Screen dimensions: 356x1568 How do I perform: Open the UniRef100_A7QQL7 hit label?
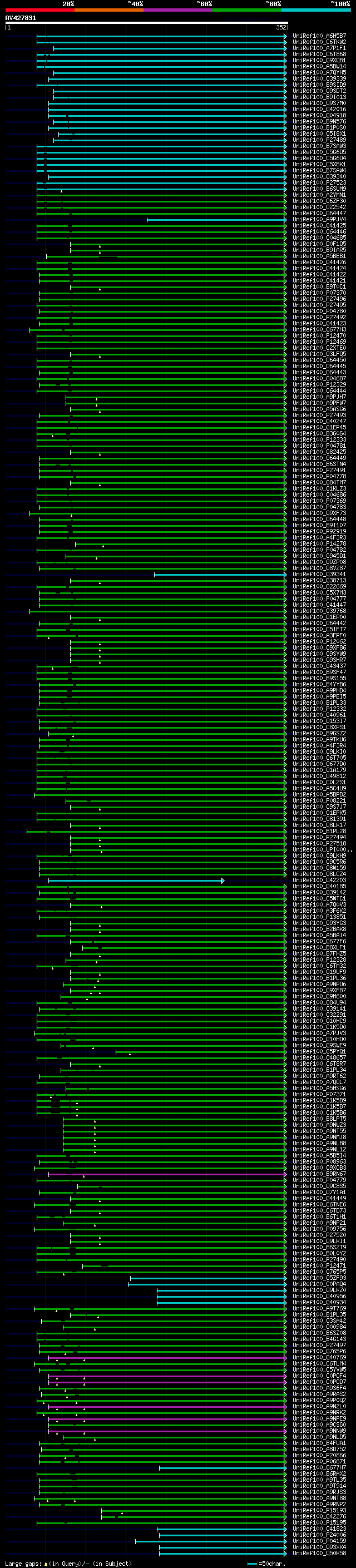(319, 1082)
